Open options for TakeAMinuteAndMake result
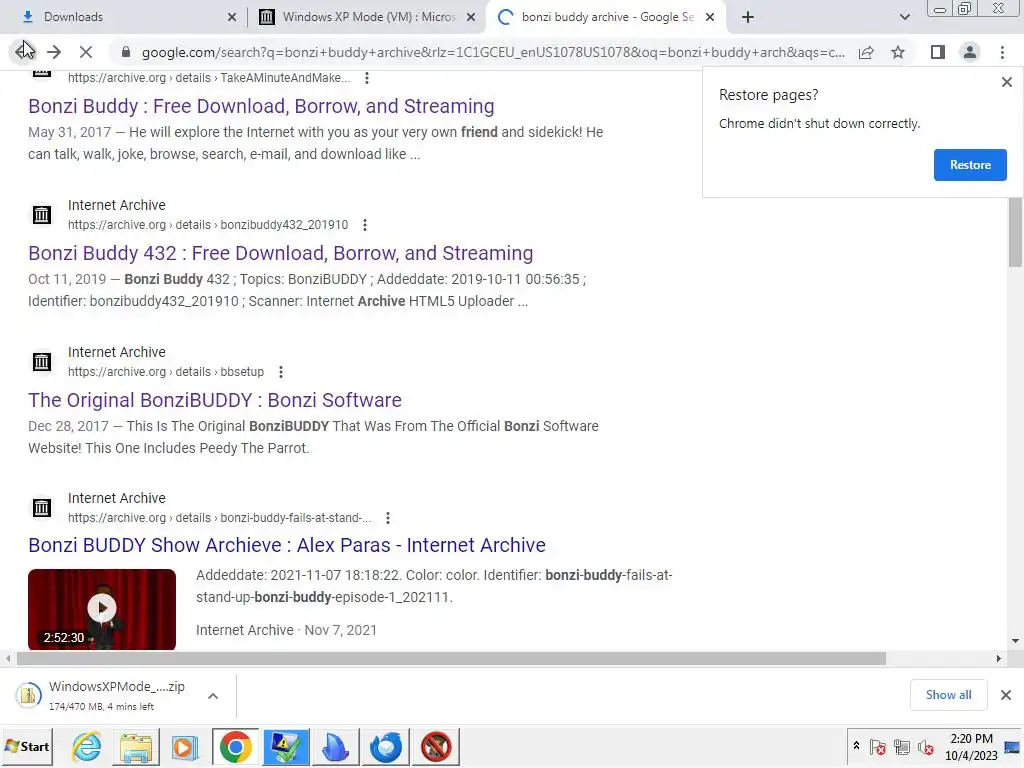1024x768 pixels. (367, 78)
